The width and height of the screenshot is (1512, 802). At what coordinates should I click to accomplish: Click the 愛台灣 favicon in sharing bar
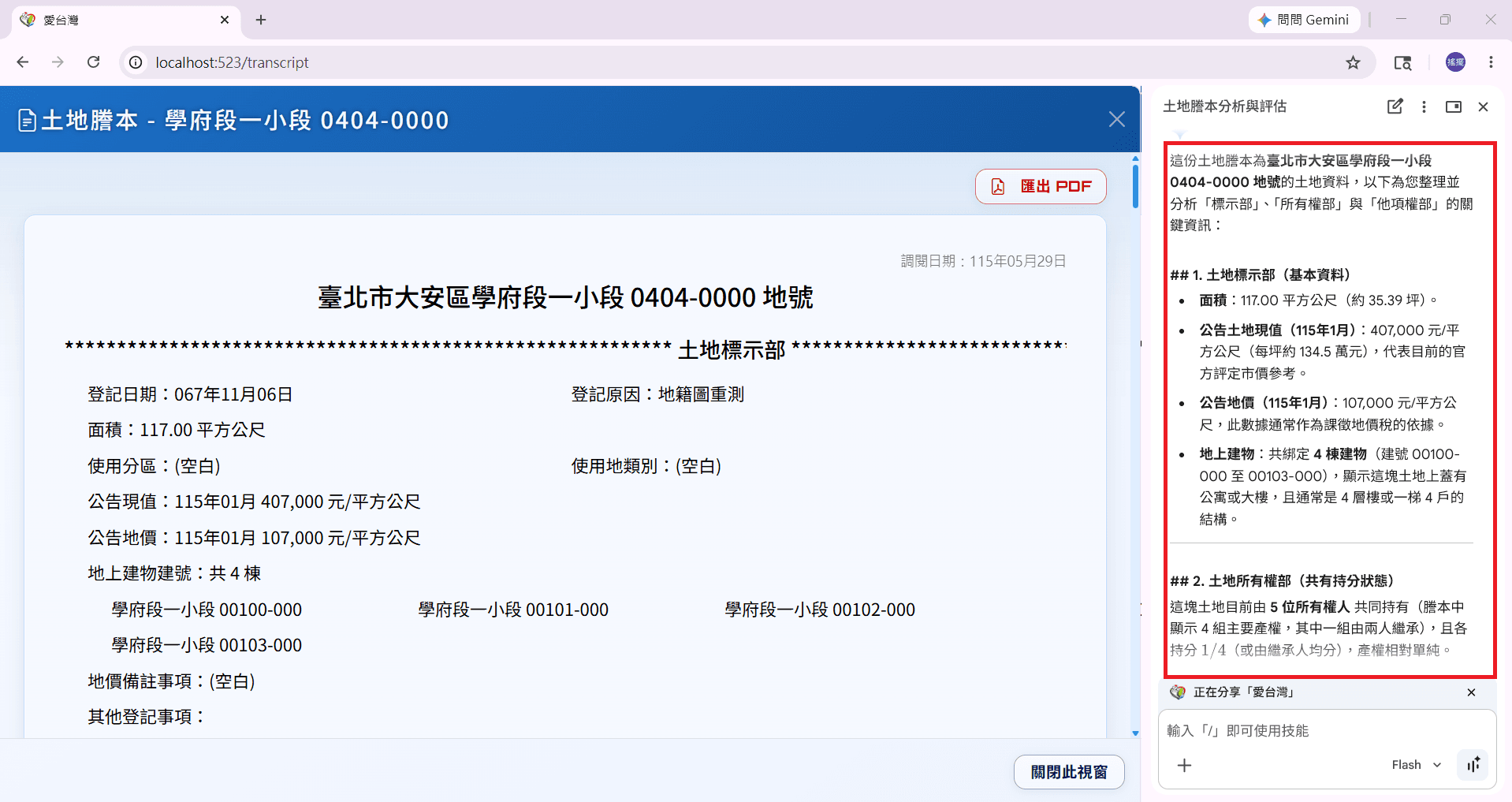click(x=1178, y=692)
